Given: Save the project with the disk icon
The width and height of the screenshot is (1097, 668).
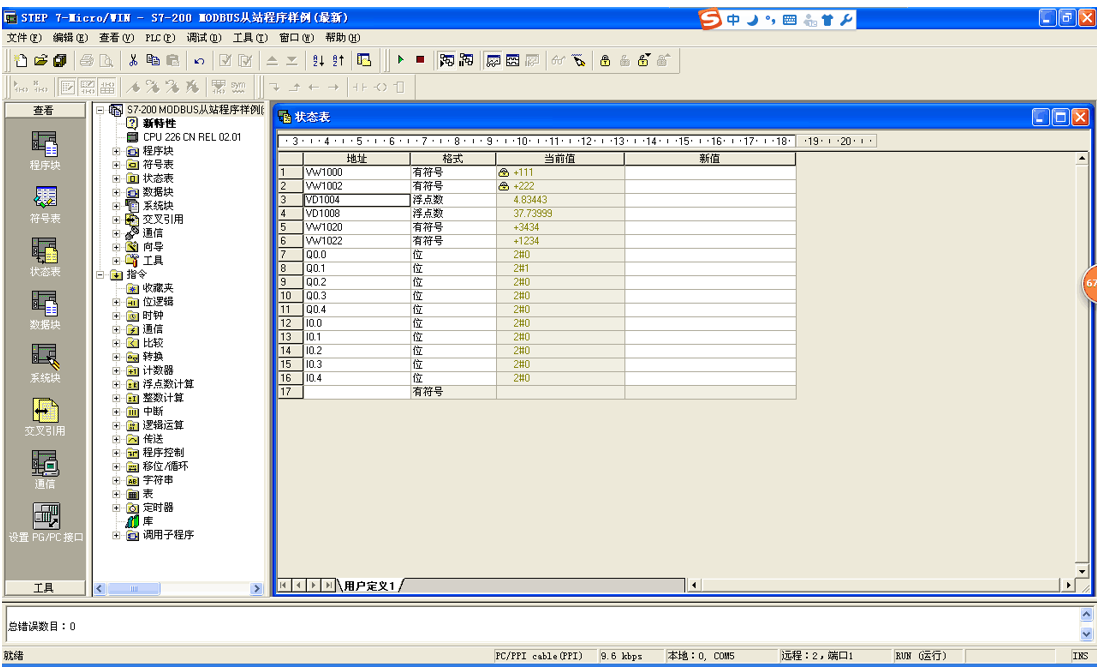Looking at the screenshot, I should pyautogui.click(x=60, y=60).
